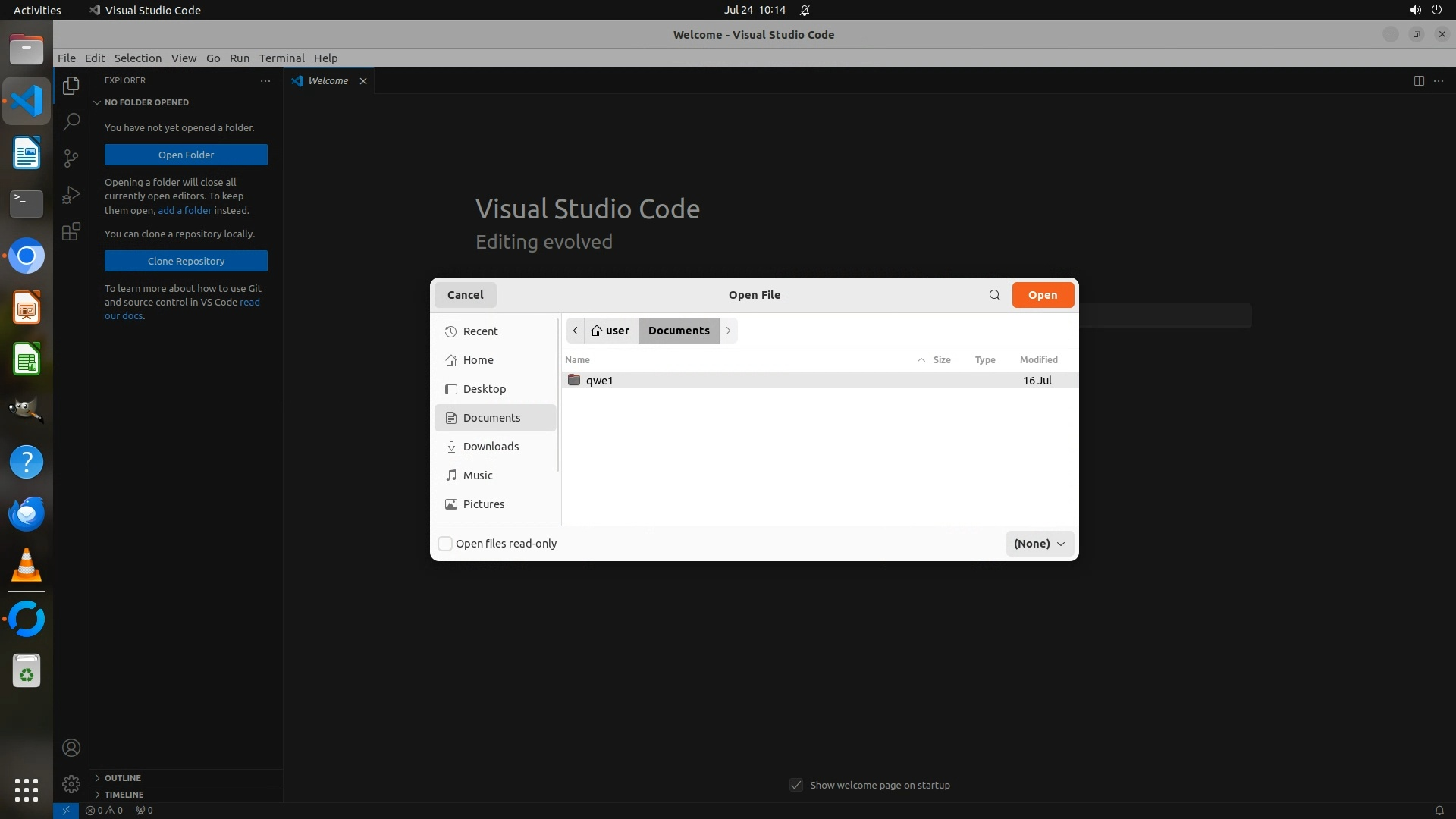Viewport: 1456px width, 819px height.
Task: Open the Manage gear icon
Action: pyautogui.click(x=71, y=783)
